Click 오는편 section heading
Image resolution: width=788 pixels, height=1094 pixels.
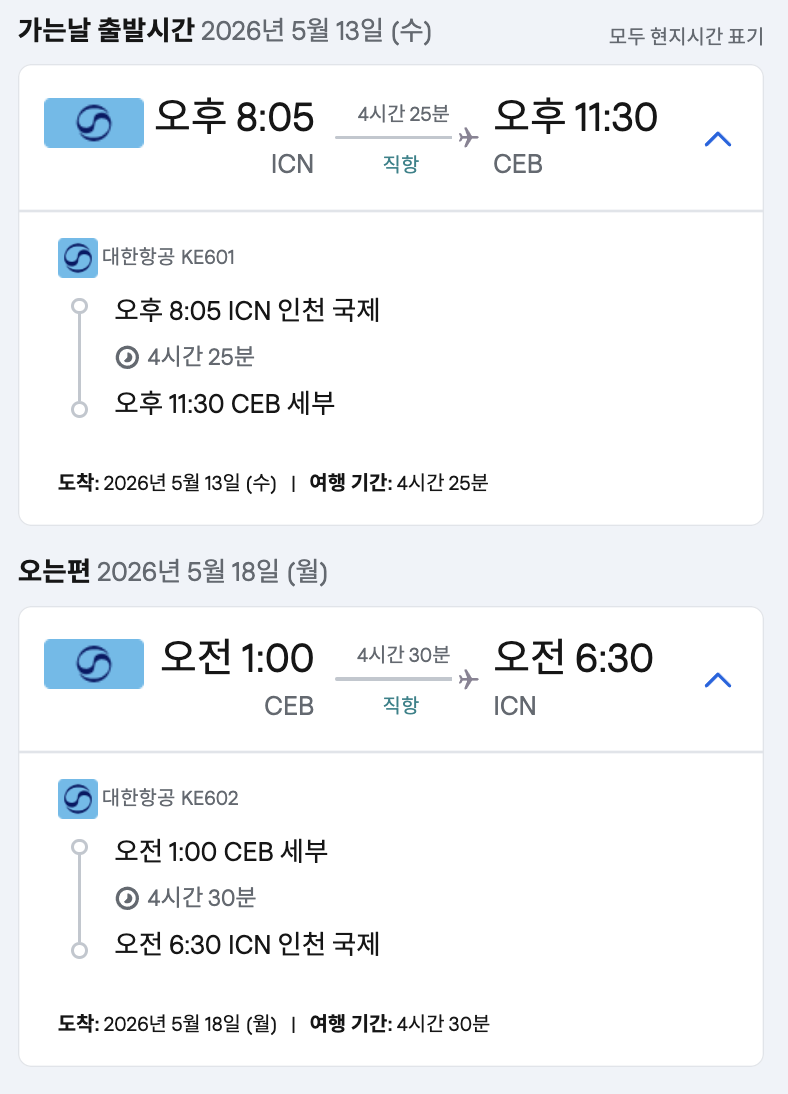coord(54,572)
